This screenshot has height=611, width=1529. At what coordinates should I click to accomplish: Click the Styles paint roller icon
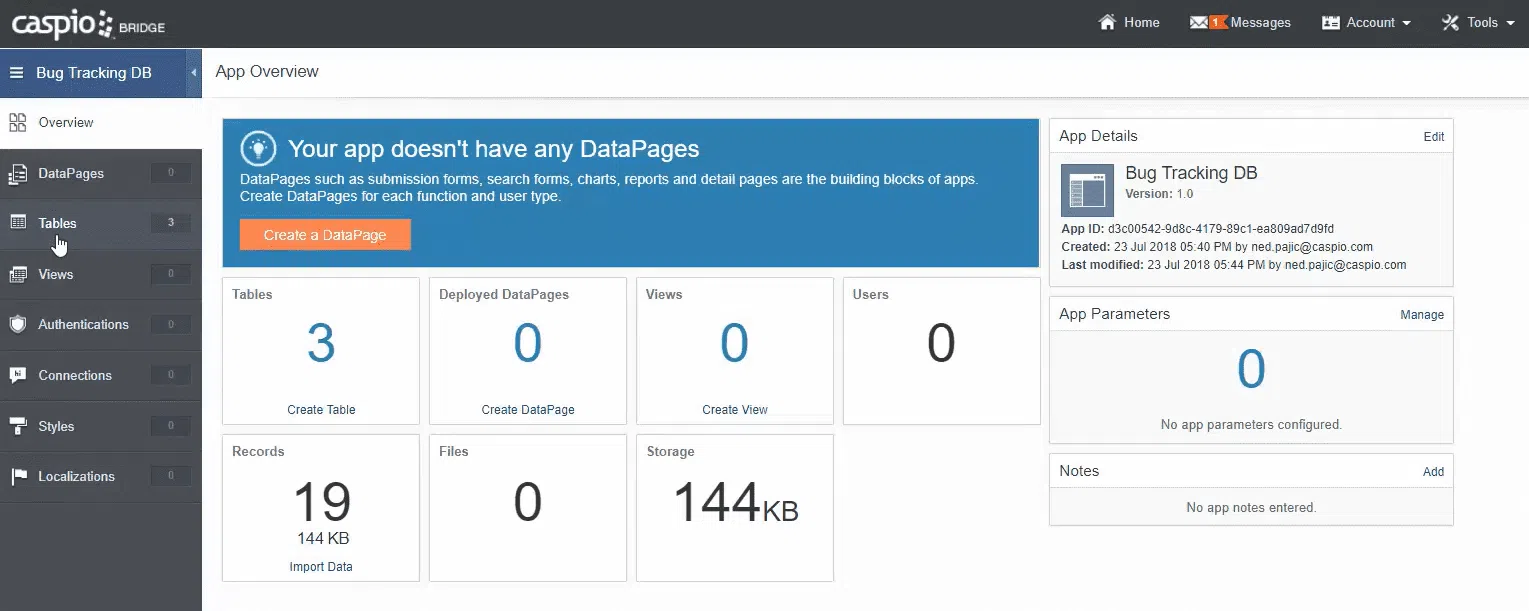tap(18, 426)
